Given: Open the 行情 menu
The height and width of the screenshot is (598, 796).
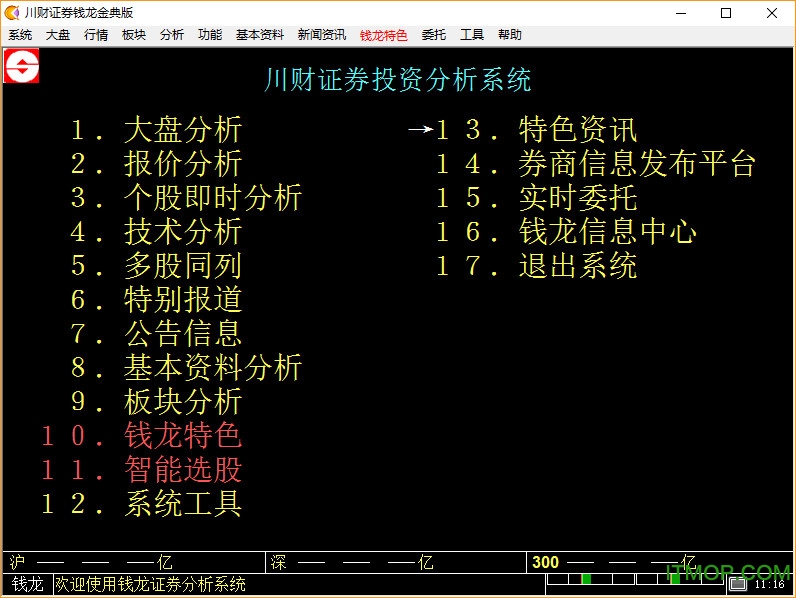Looking at the screenshot, I should (x=96, y=35).
